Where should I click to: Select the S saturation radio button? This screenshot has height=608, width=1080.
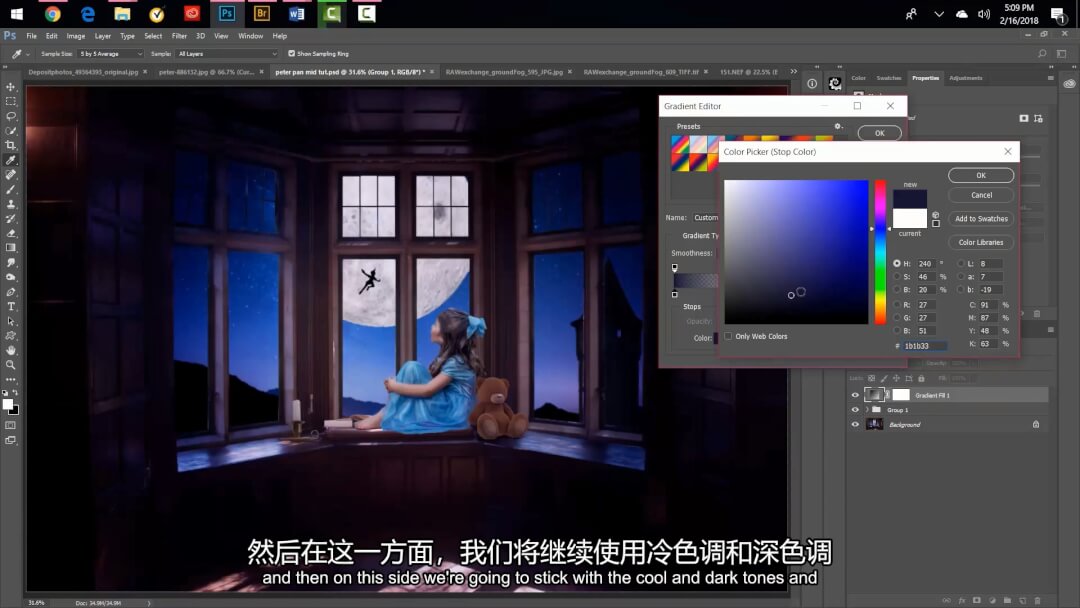click(x=897, y=277)
